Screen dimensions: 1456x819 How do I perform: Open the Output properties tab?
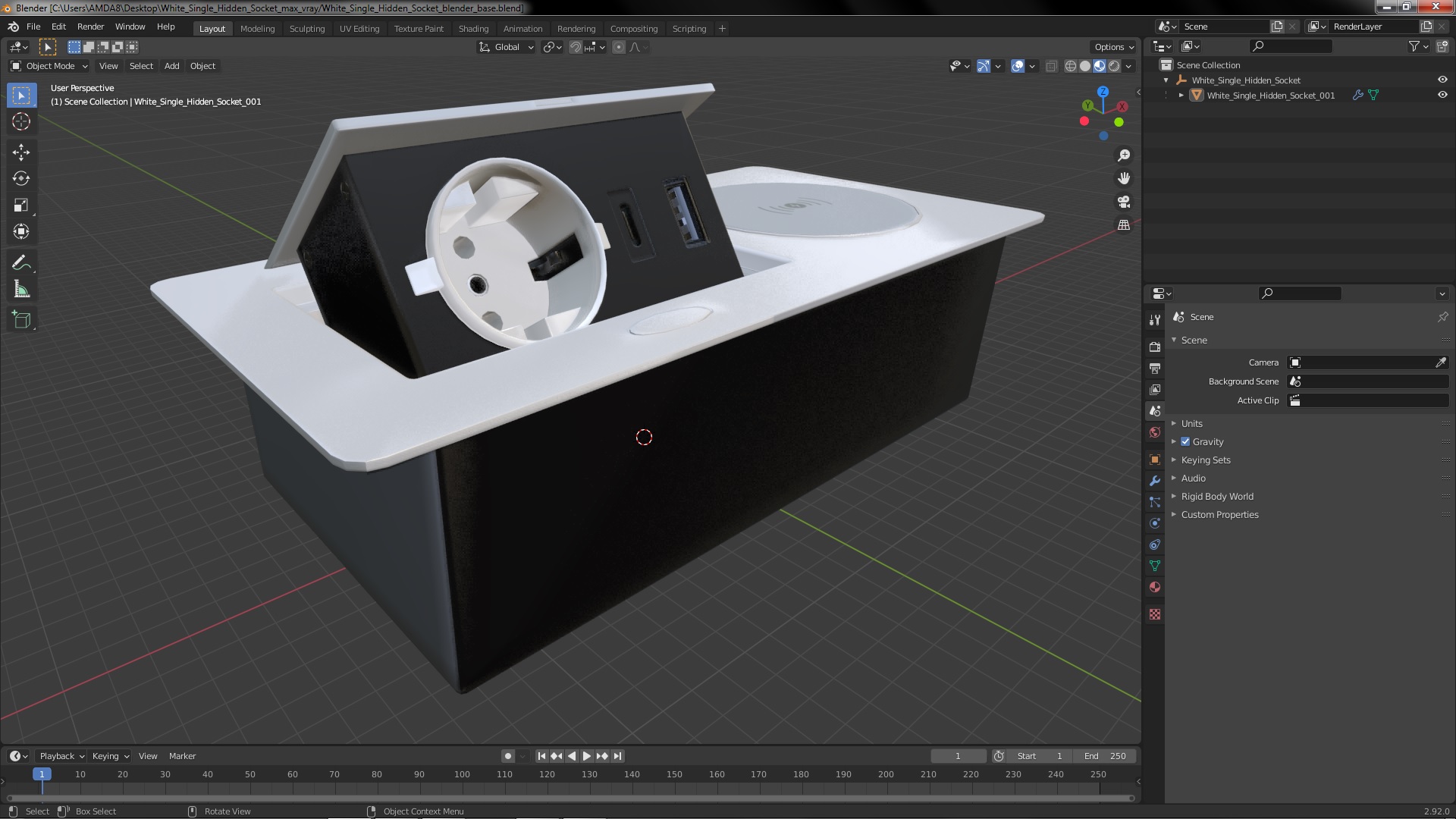1155,368
